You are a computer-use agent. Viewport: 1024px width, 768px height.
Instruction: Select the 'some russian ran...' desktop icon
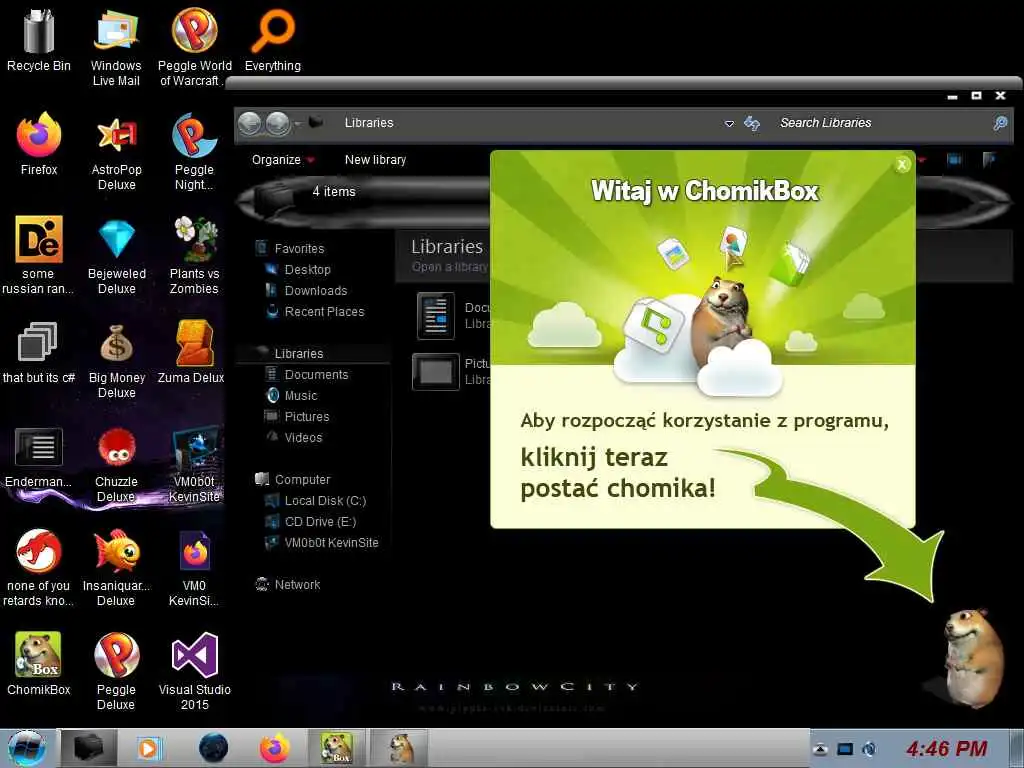tap(39, 255)
